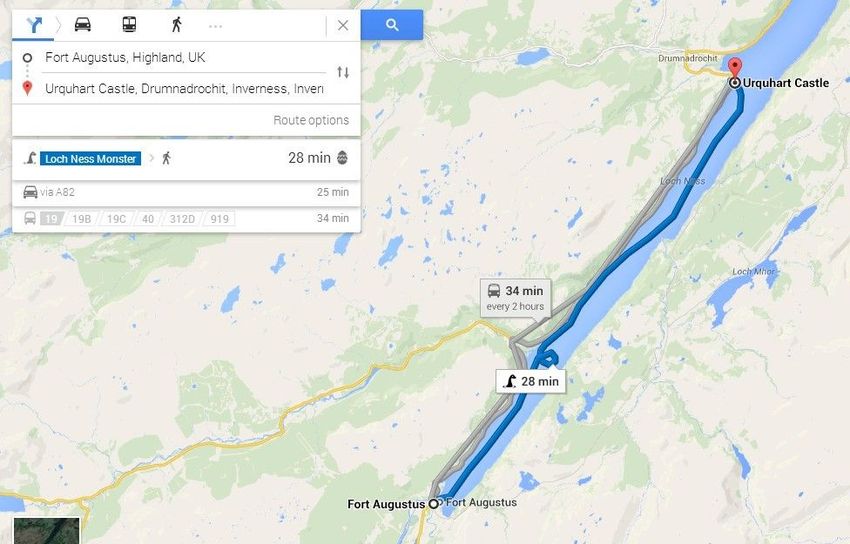The width and height of the screenshot is (850, 544).
Task: Close the directions panel
Action: point(343,25)
